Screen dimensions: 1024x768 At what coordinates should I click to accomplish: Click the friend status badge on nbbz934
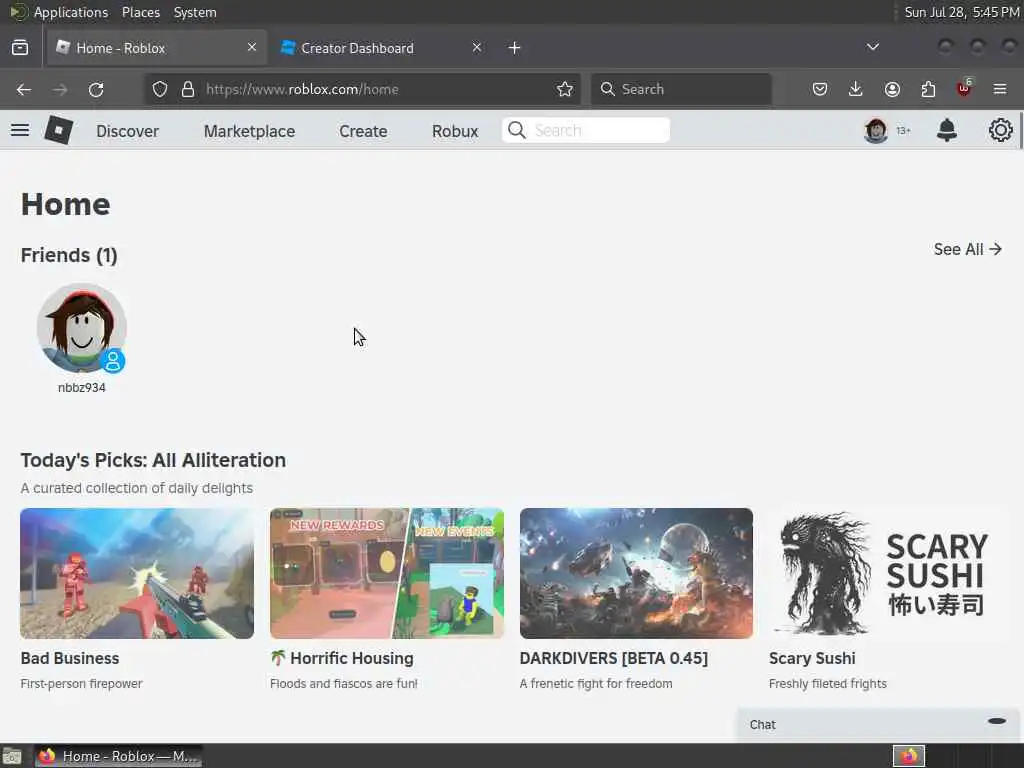113,361
